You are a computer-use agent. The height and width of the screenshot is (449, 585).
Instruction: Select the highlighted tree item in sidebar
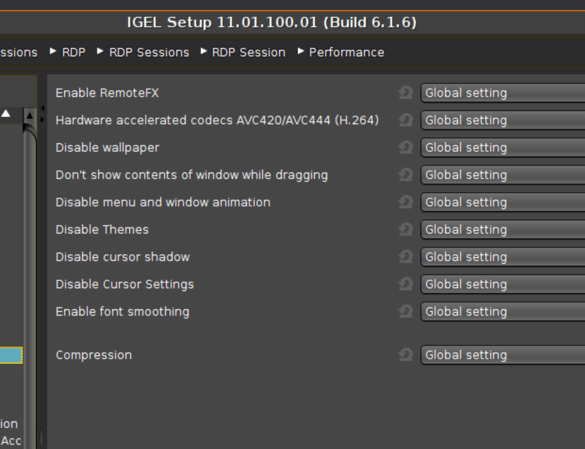11,355
